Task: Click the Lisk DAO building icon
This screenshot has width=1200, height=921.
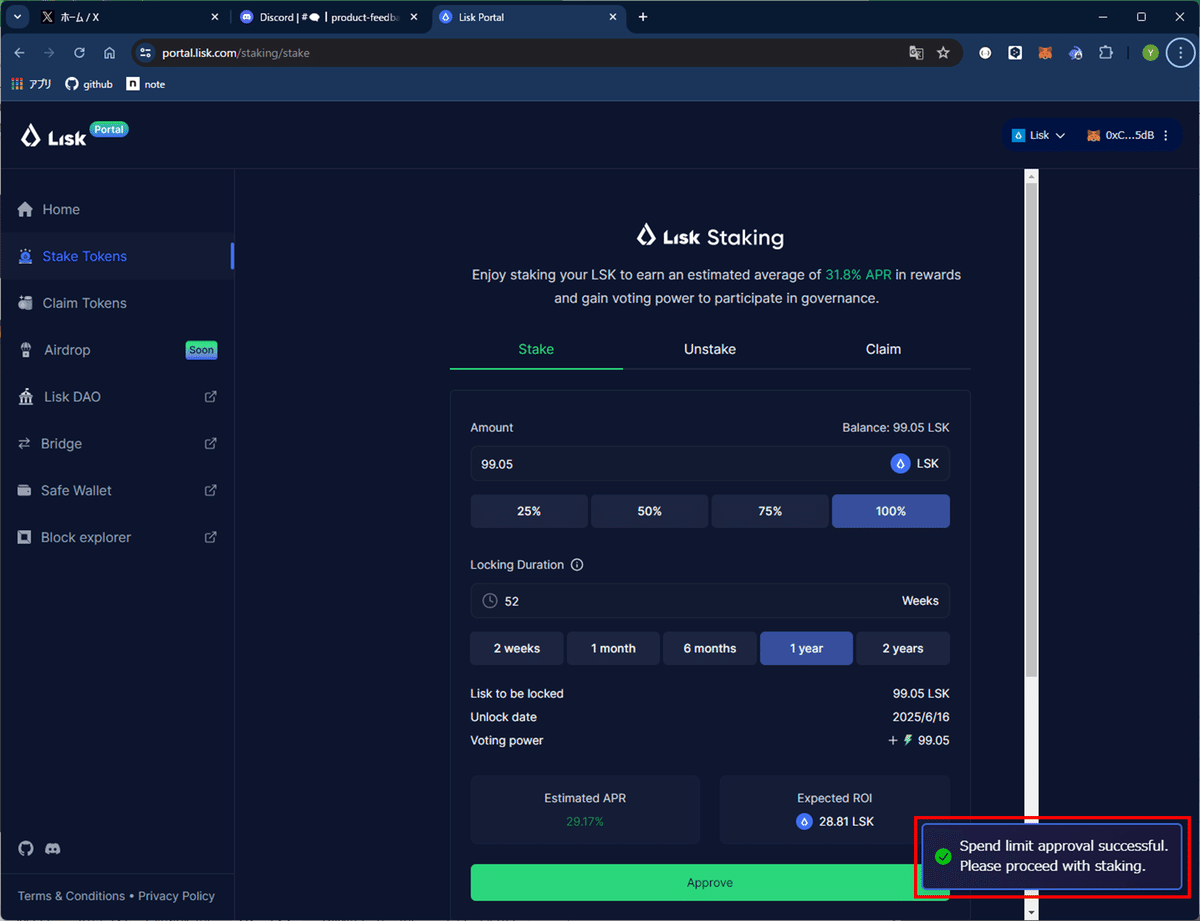Action: point(25,397)
